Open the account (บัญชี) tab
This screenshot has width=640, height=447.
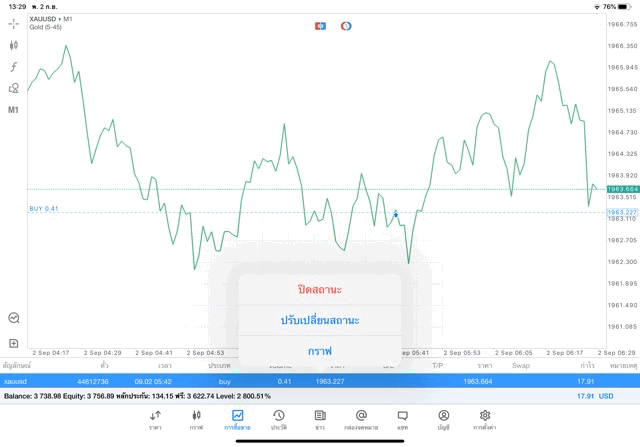point(444,419)
